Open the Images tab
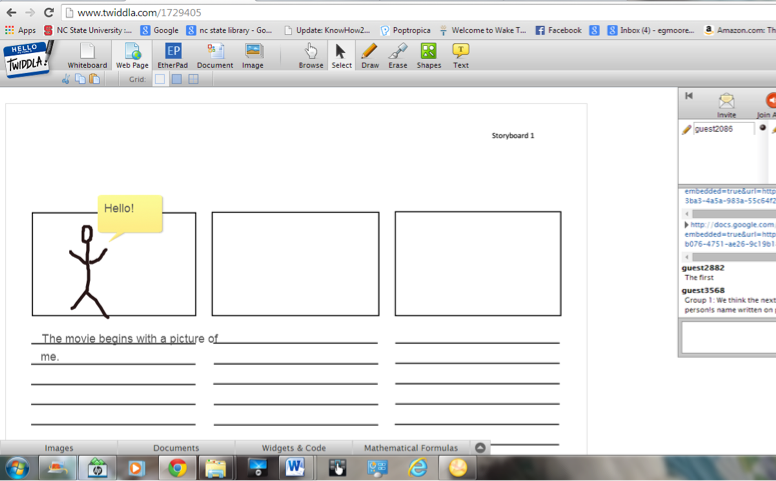This screenshot has width=776, height=481. pos(59,448)
